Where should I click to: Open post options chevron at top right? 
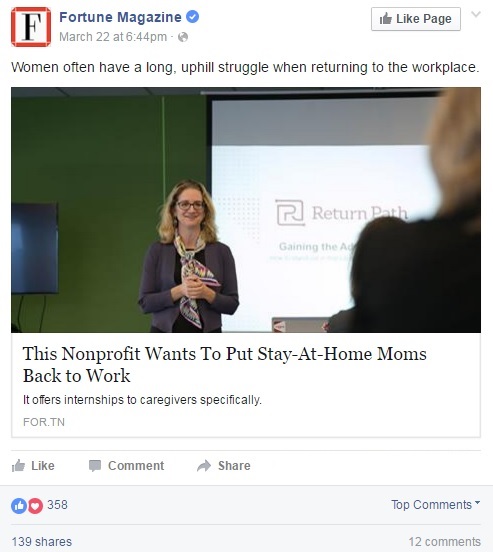[x=476, y=14]
